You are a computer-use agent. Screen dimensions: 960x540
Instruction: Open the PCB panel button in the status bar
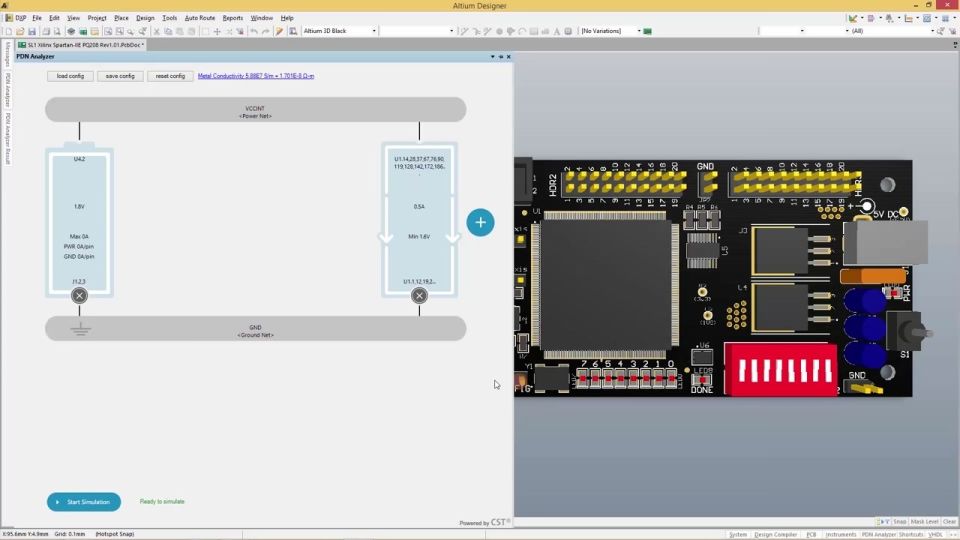click(811, 534)
